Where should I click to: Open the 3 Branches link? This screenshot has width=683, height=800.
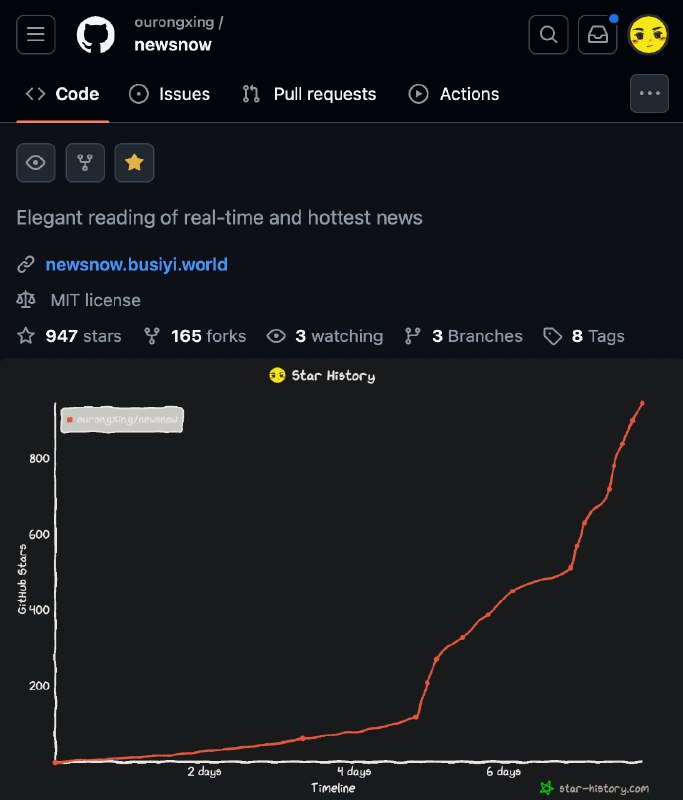tap(464, 336)
